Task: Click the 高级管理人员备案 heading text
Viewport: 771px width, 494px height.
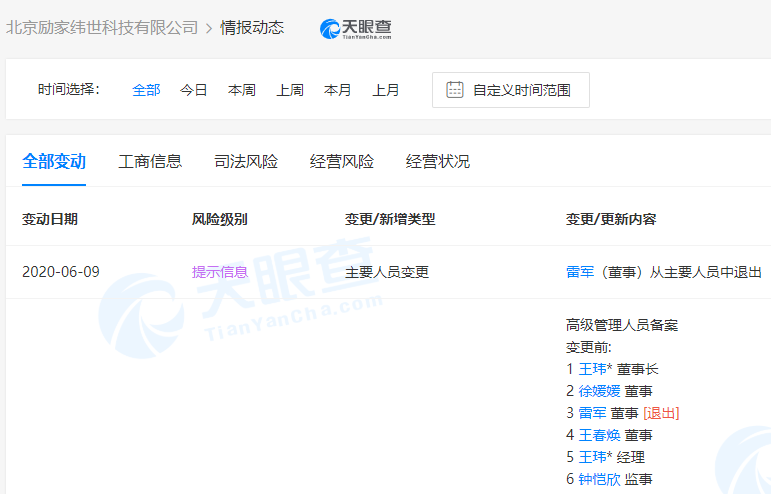Action: [x=622, y=325]
